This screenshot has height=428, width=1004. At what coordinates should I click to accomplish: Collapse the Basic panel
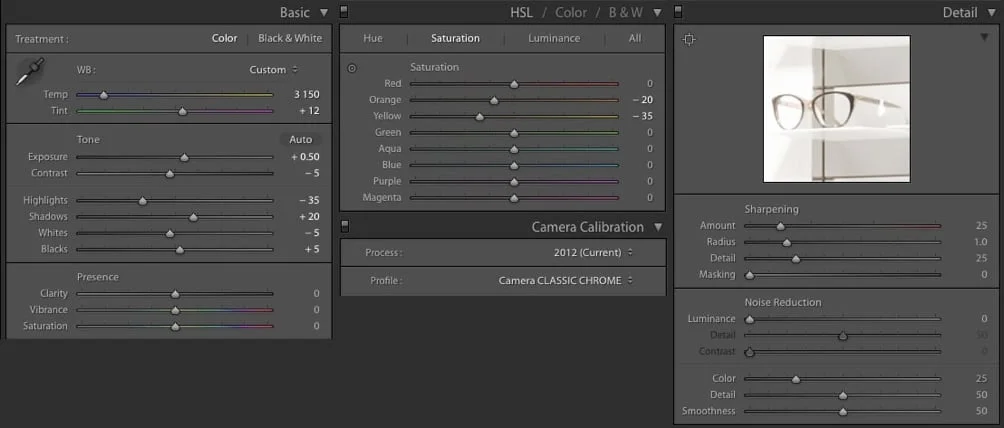point(324,12)
